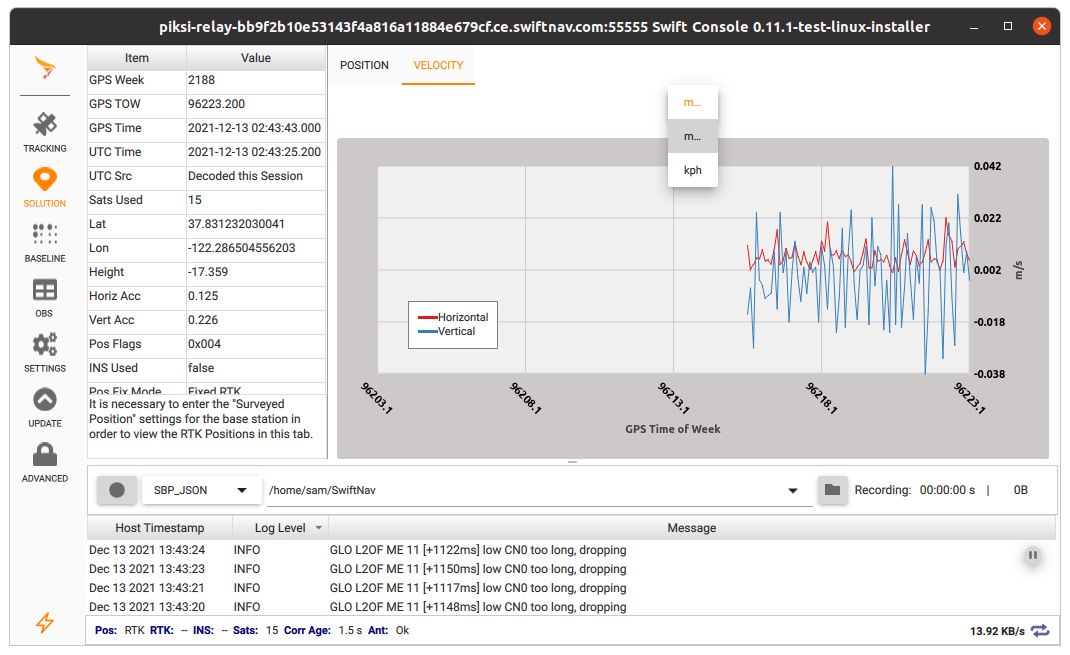This screenshot has width=1070, height=655.
Task: Select the gray highlighted m... unit option
Action: pyautogui.click(x=693, y=136)
